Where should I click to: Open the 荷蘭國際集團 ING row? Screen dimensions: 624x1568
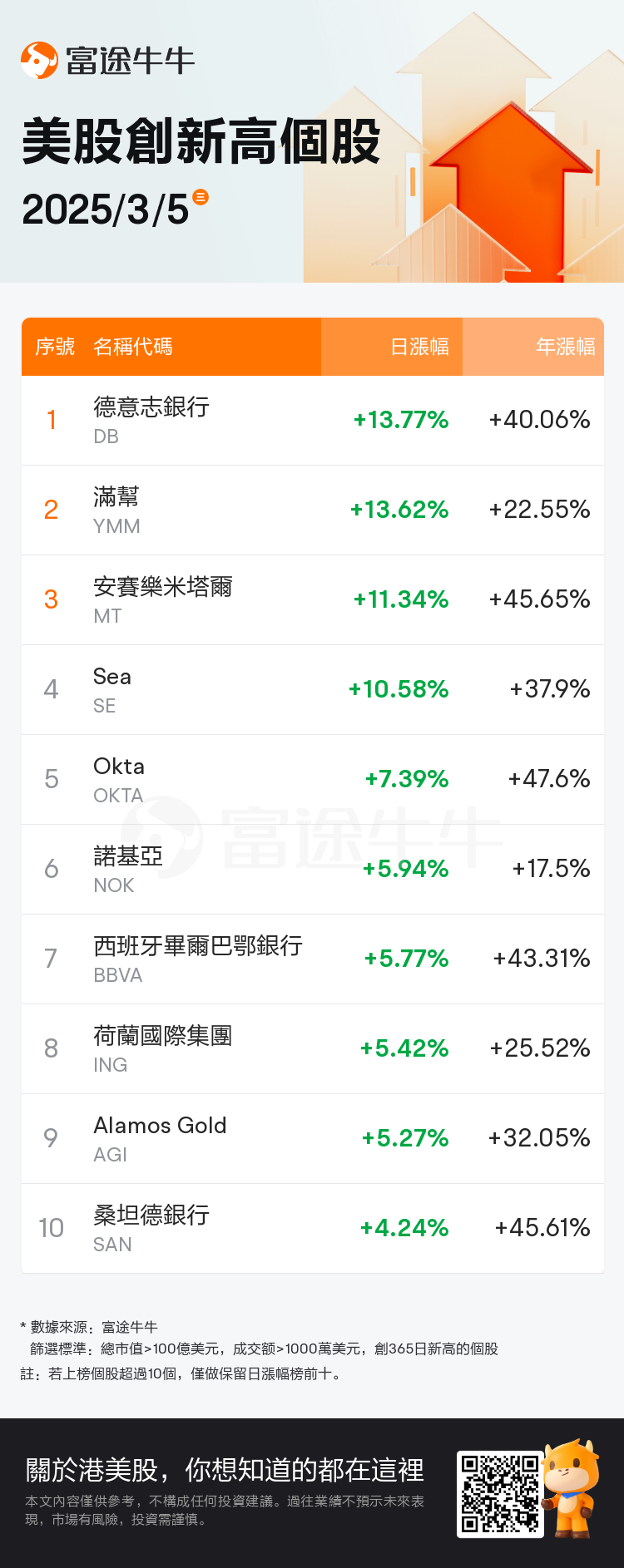[313, 1049]
